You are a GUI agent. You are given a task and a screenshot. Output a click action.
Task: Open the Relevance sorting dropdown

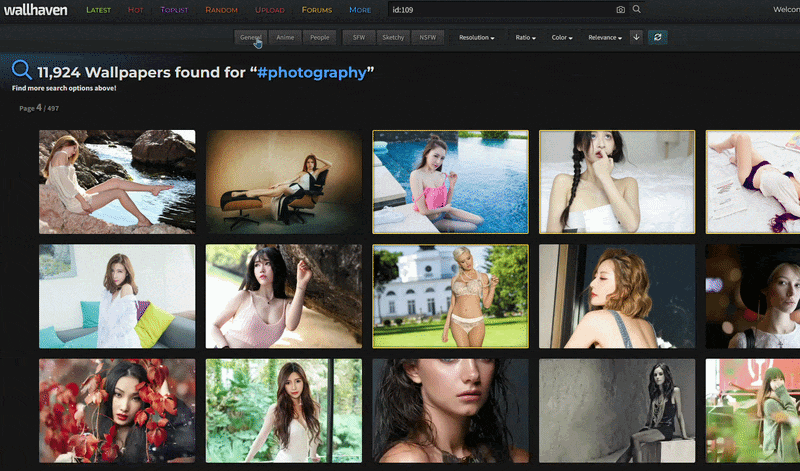coord(605,37)
